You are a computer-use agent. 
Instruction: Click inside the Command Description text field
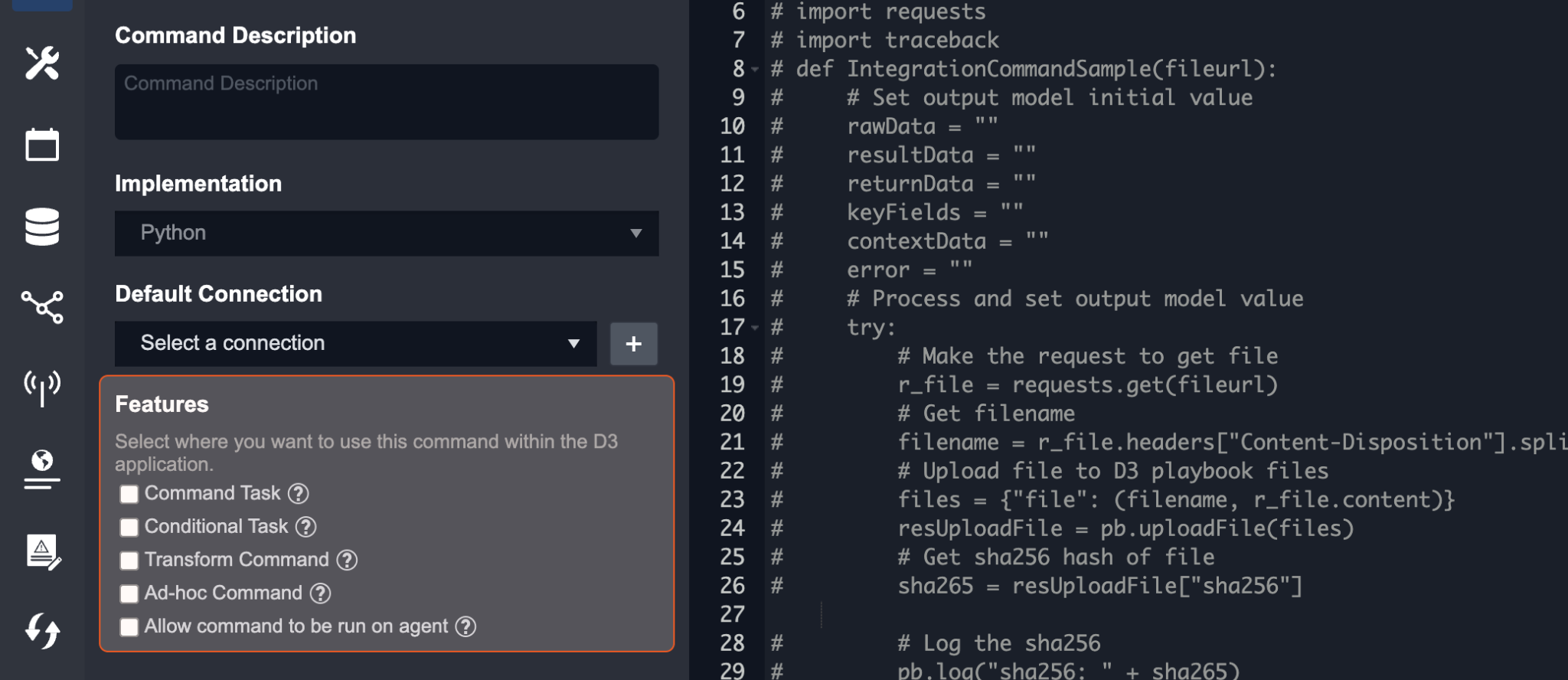point(387,102)
